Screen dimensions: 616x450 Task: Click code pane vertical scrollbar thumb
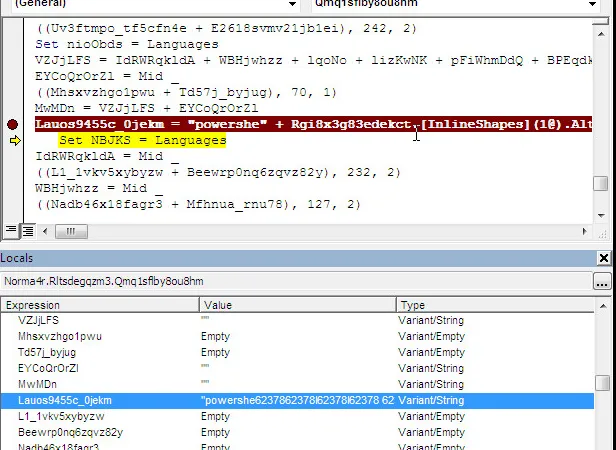coord(601,184)
